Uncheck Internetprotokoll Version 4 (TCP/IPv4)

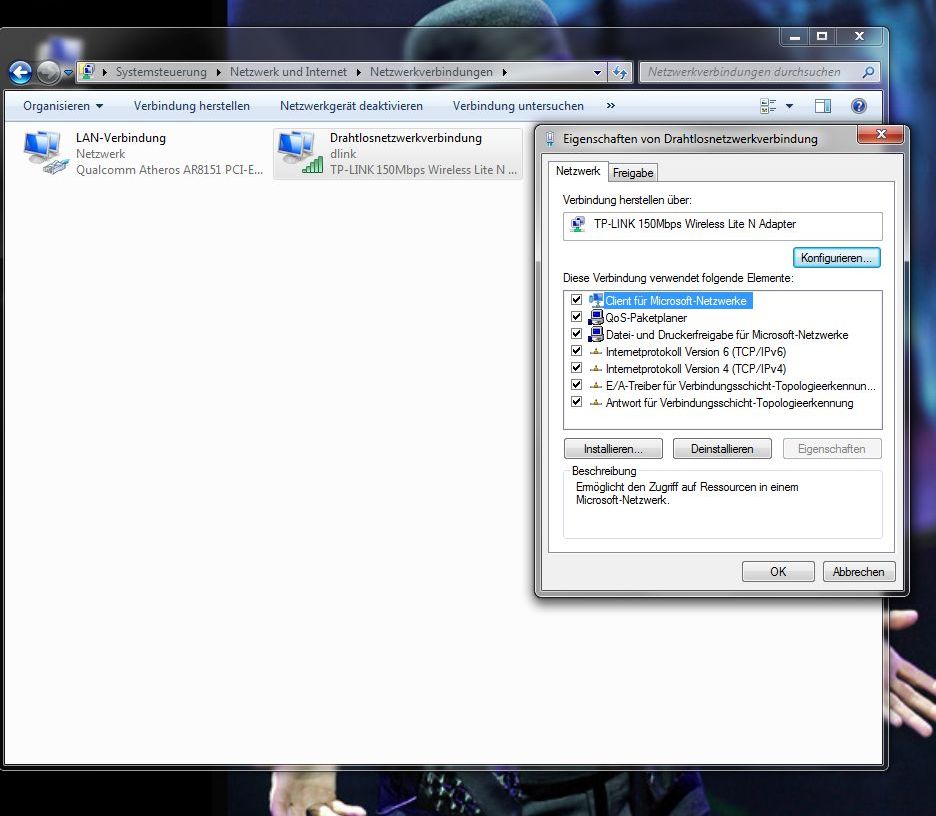576,368
